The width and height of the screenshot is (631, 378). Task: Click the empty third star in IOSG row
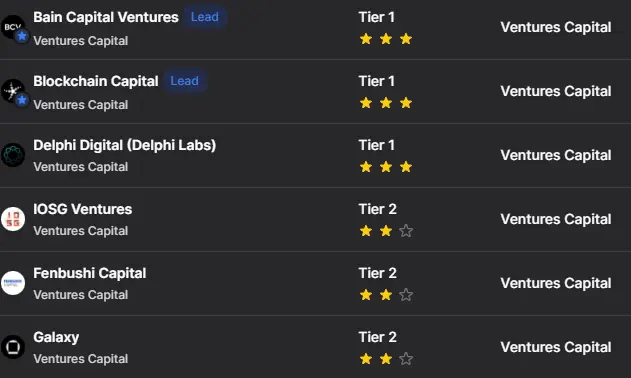pyautogui.click(x=406, y=231)
